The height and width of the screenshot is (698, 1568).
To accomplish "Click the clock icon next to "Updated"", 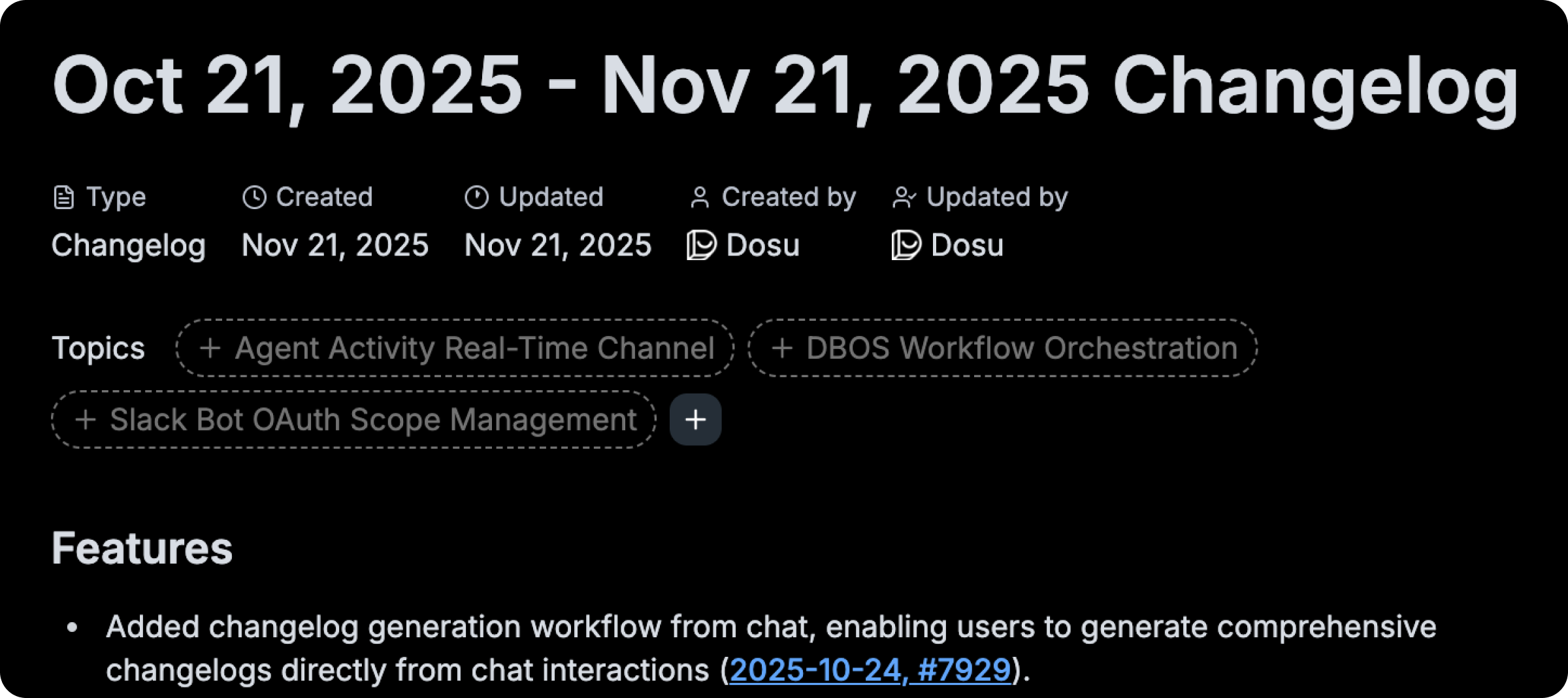I will [476, 196].
